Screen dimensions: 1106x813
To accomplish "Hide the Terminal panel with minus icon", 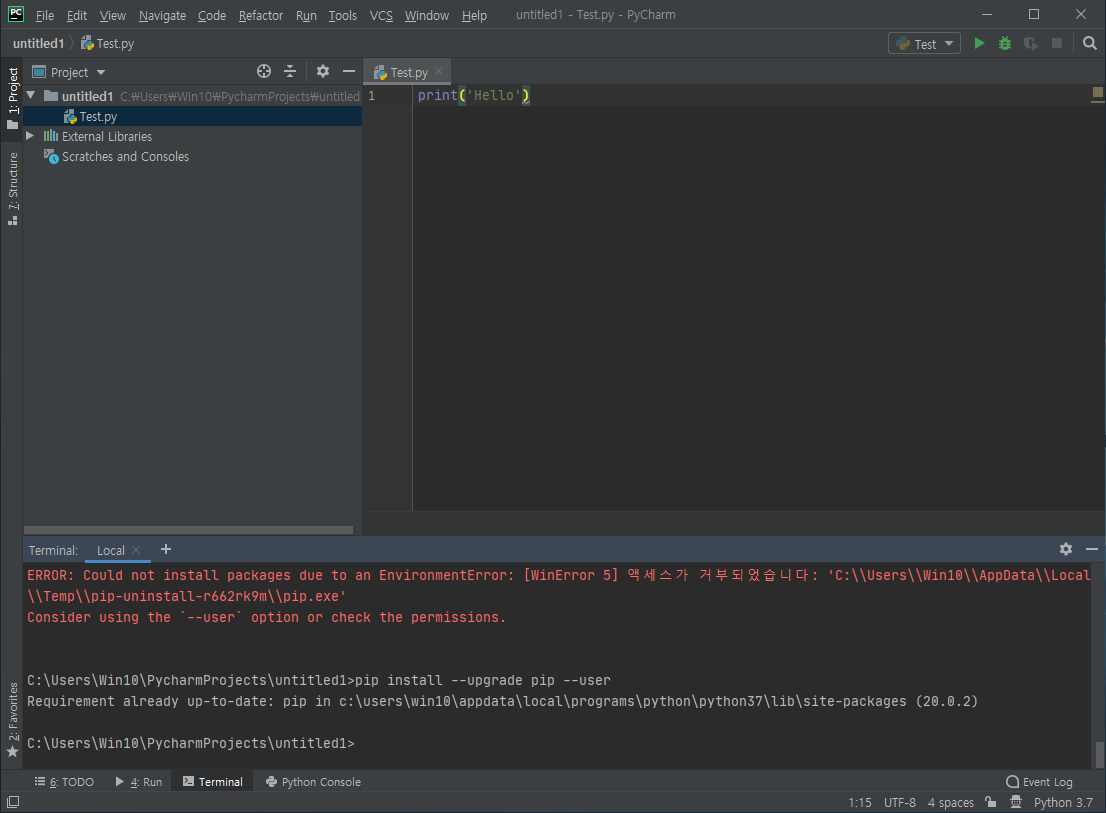I will click(x=1092, y=549).
